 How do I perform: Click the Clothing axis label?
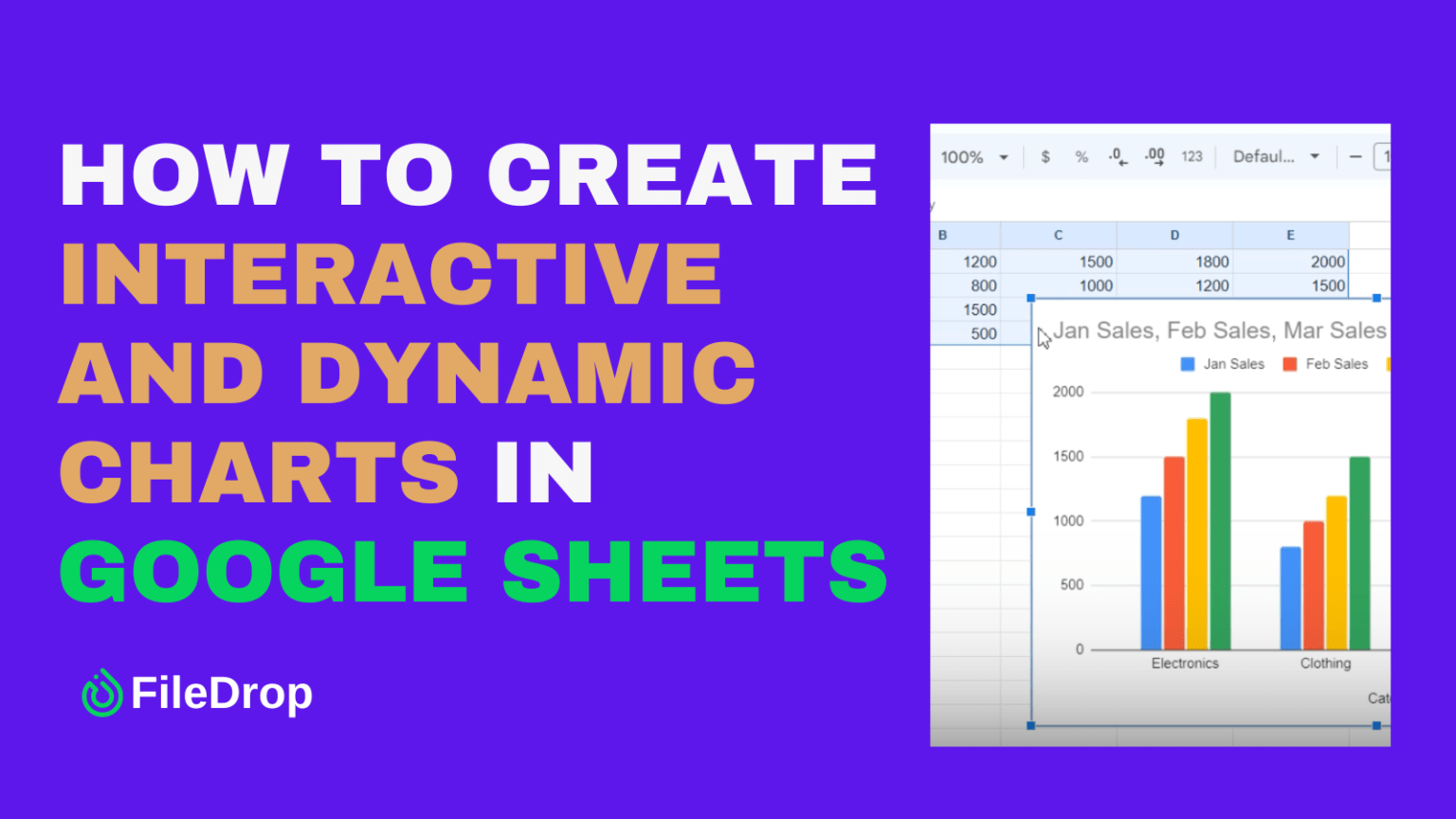pyautogui.click(x=1325, y=664)
